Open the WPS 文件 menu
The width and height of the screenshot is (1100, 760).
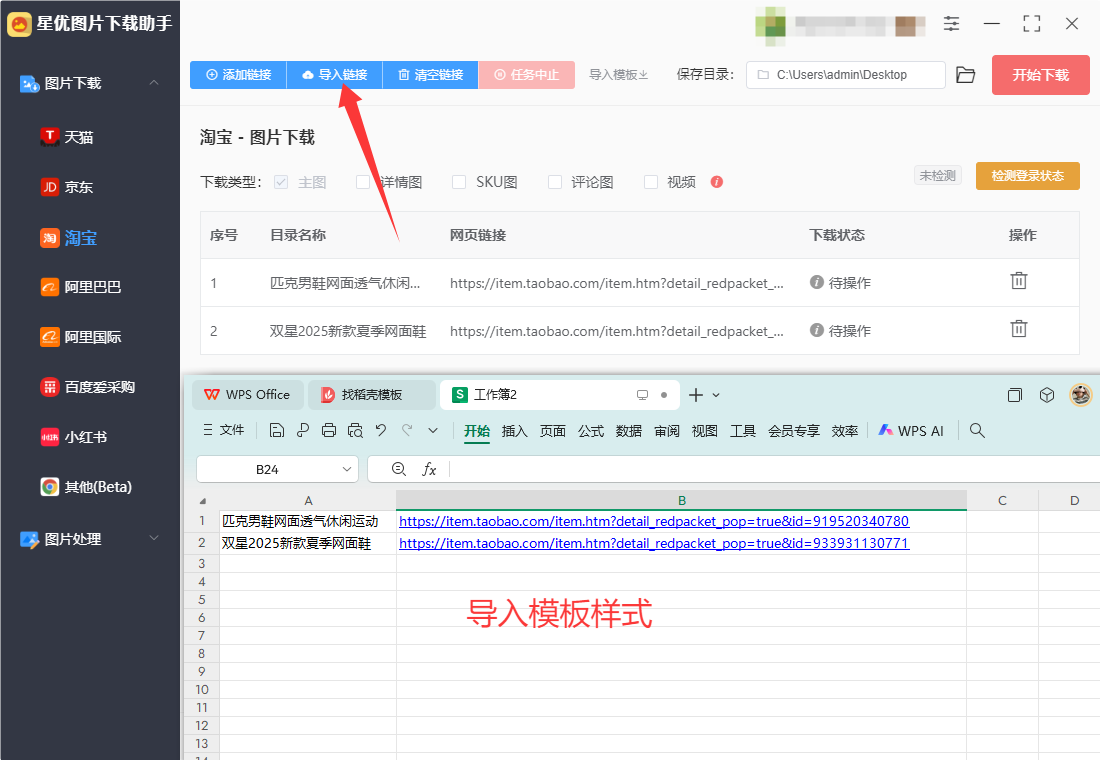click(224, 430)
